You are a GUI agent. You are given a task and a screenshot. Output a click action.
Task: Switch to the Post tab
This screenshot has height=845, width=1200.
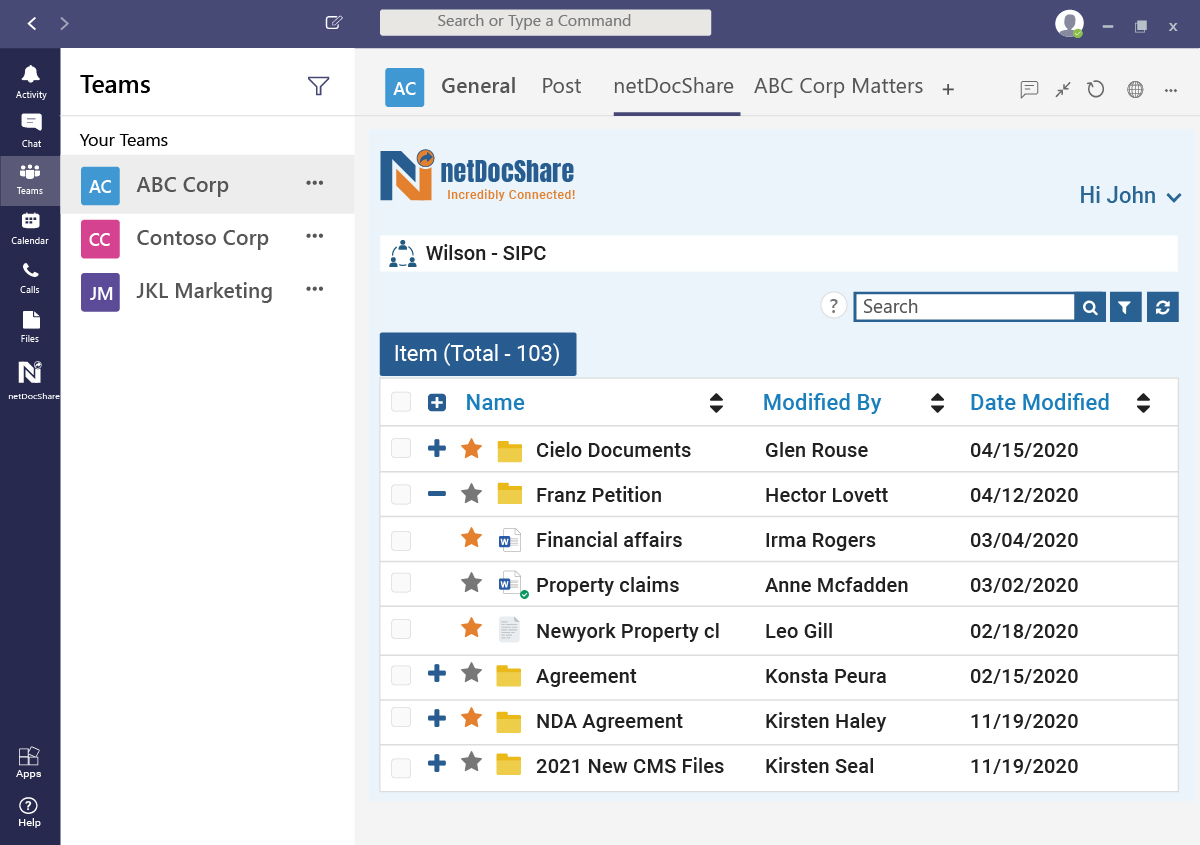pos(561,86)
